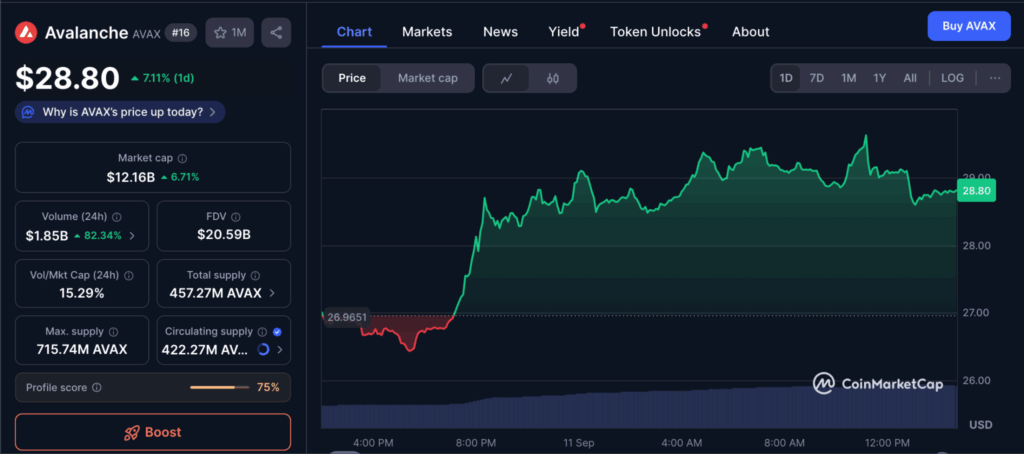Click the Buy AVAX button
1024x454 pixels.
968,27
